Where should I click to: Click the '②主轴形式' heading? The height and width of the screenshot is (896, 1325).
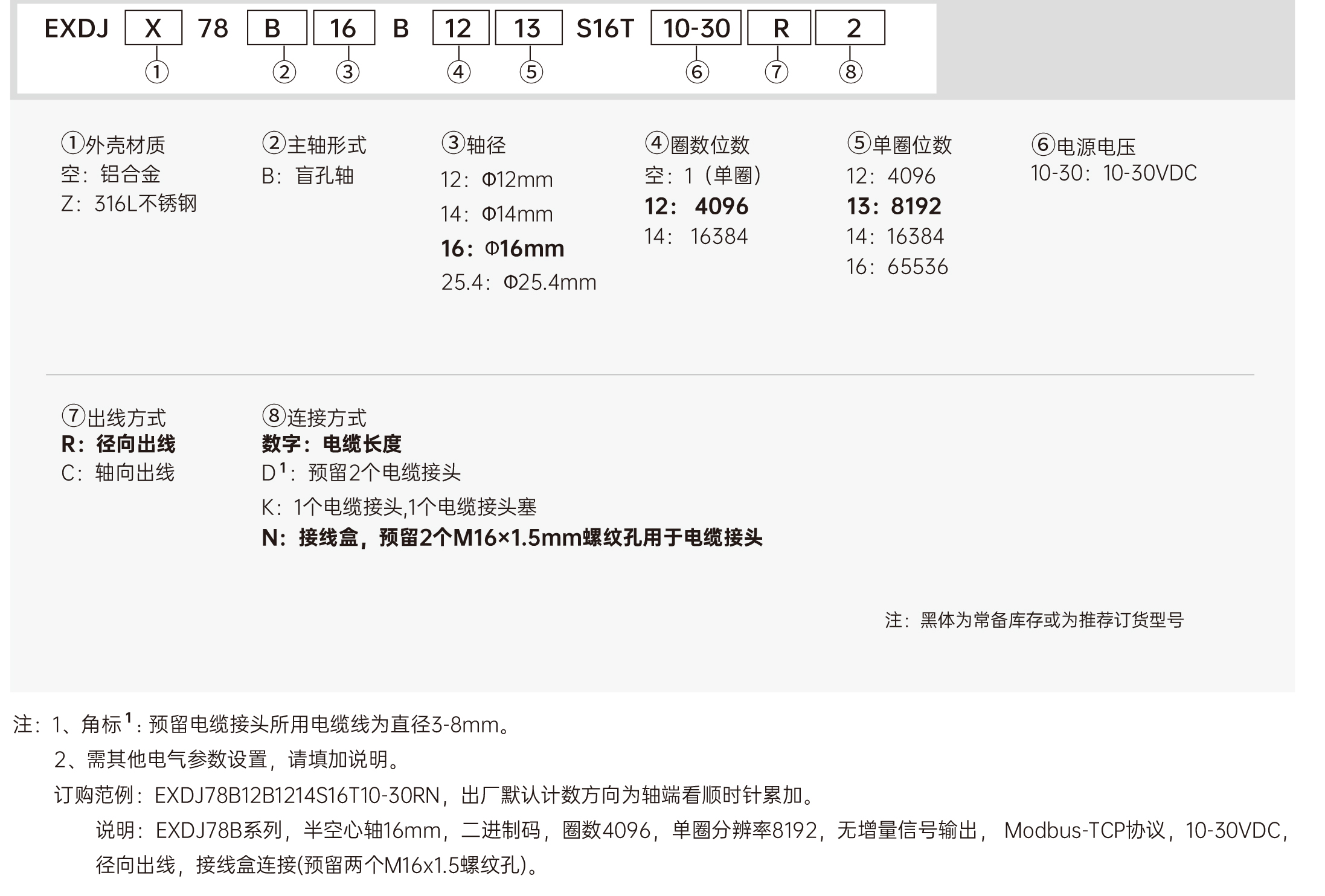click(x=314, y=144)
